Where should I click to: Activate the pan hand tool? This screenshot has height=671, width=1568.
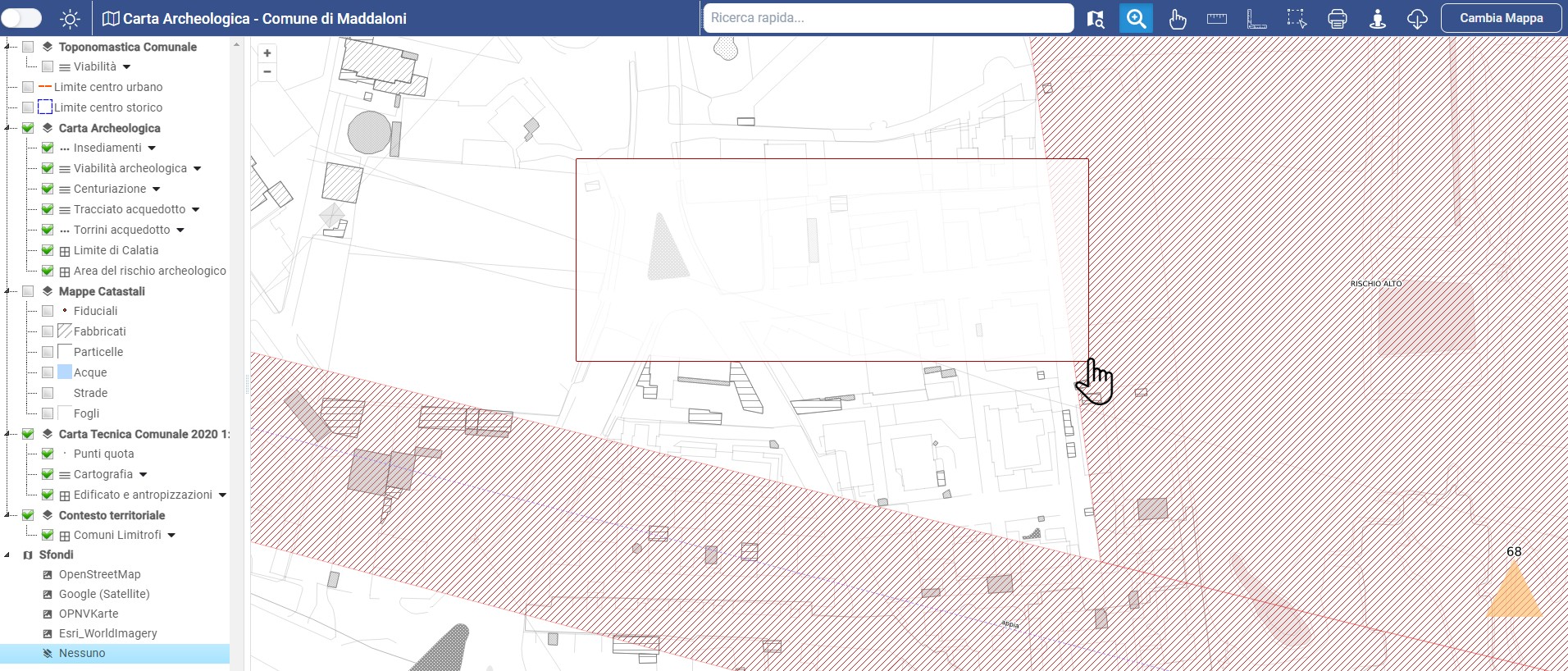1177,19
